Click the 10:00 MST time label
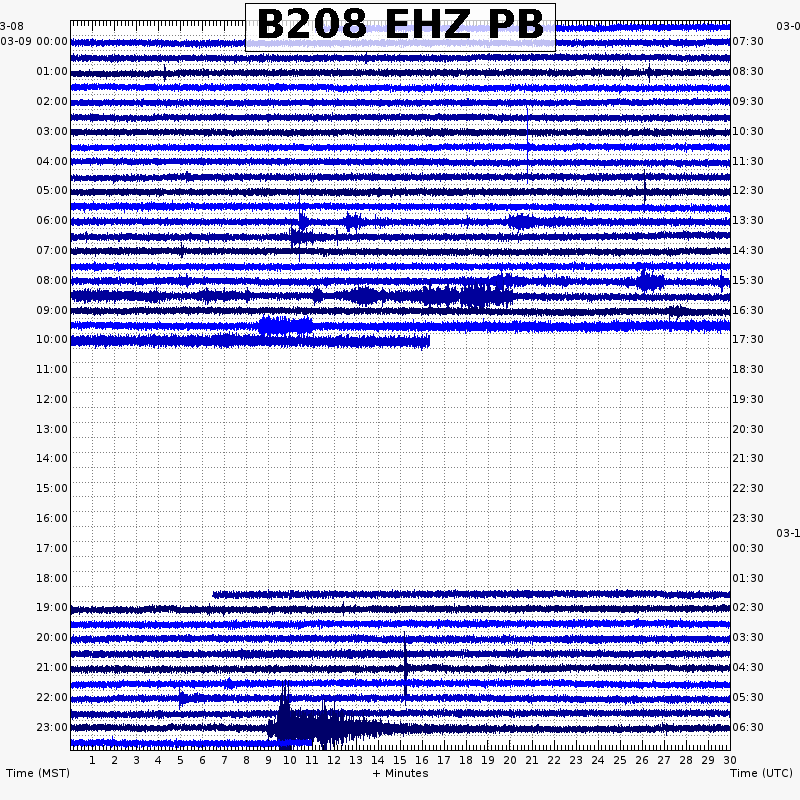This screenshot has width=800, height=800. (x=52, y=340)
